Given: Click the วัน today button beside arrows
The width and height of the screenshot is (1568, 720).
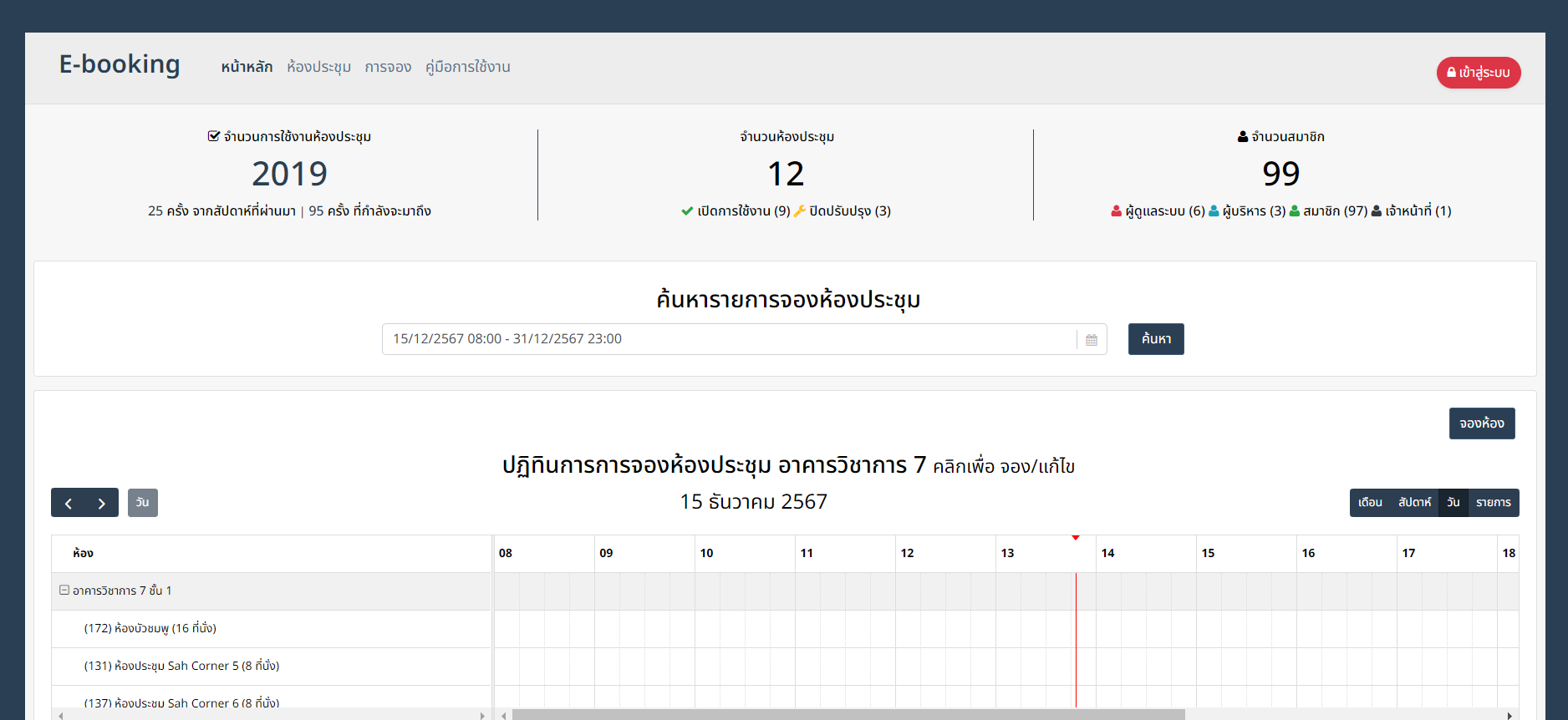Looking at the screenshot, I should [142, 503].
